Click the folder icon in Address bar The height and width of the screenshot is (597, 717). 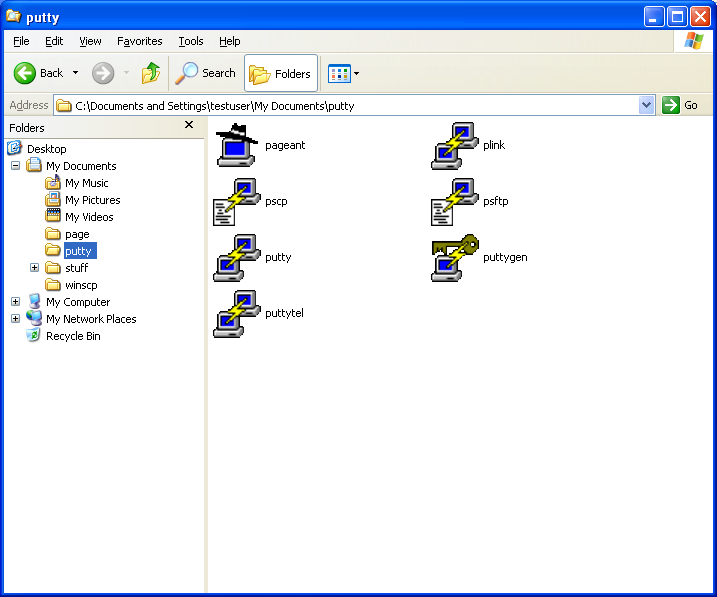64,106
